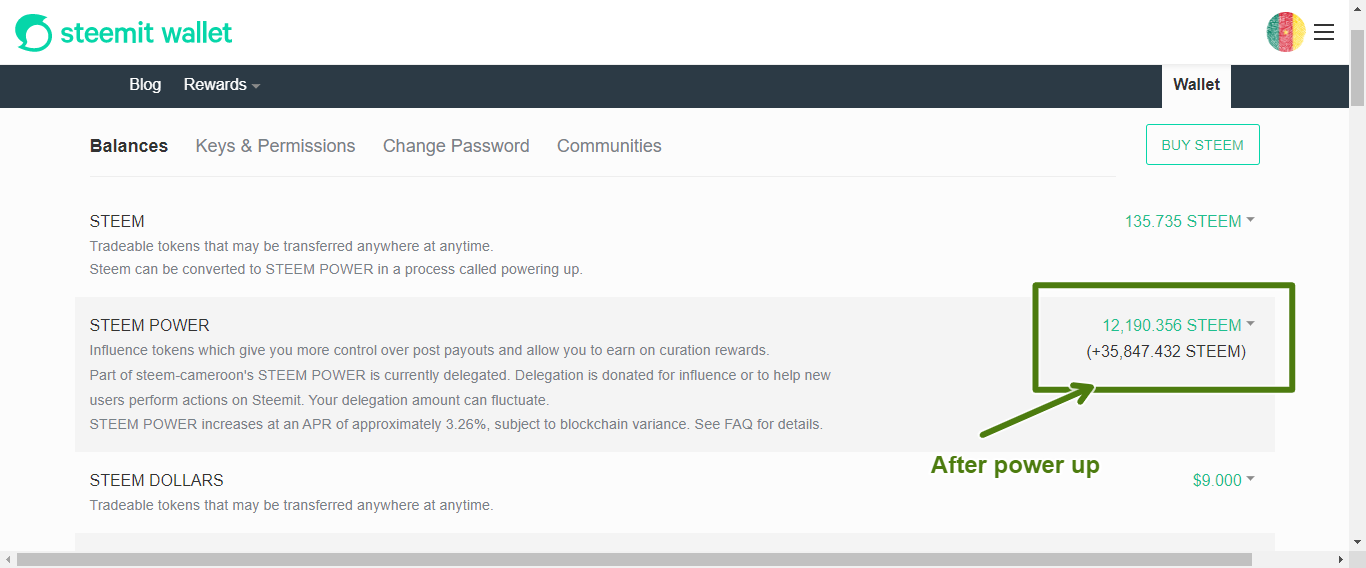Select the Wallet tab

[x=1196, y=85]
